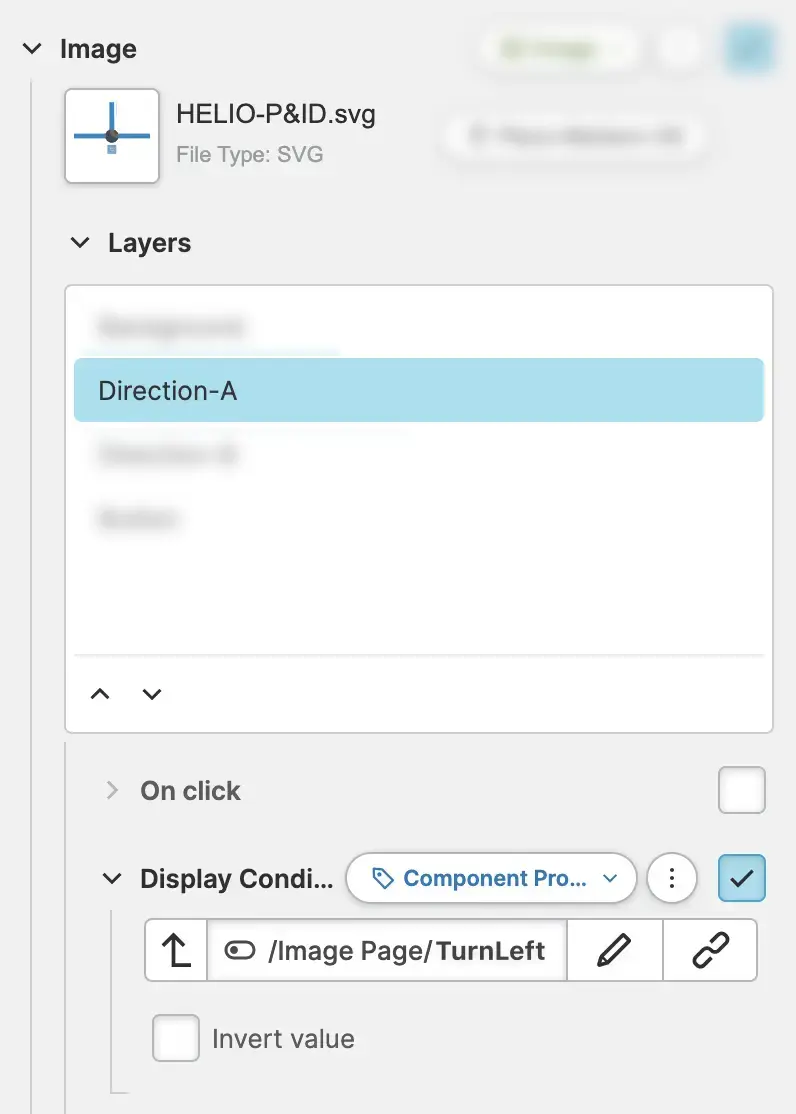Click the pencil edit icon for TurnLeft
Image resolution: width=796 pixels, height=1114 pixels.
coord(614,951)
